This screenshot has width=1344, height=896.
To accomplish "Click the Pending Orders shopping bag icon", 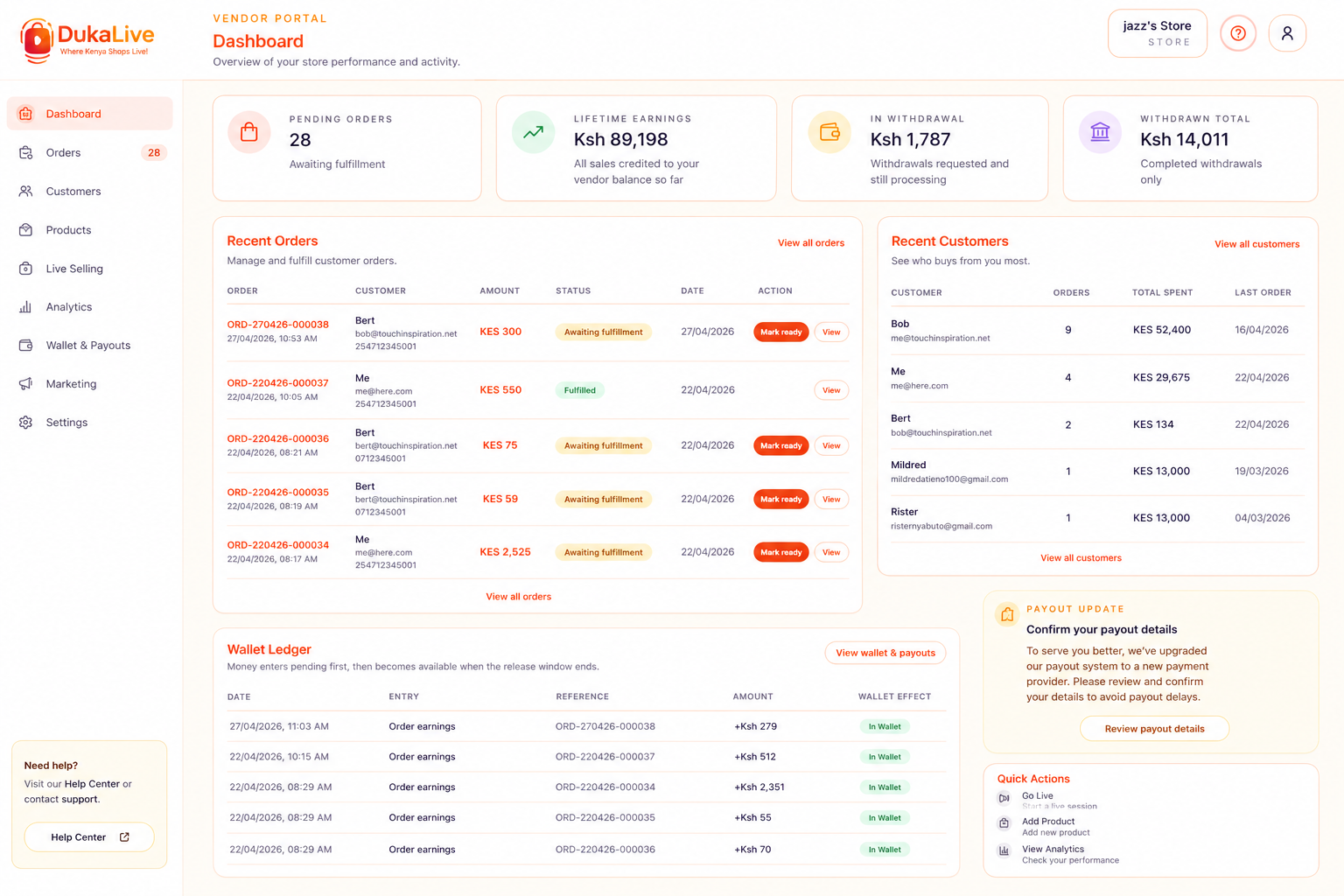I will 249,132.
